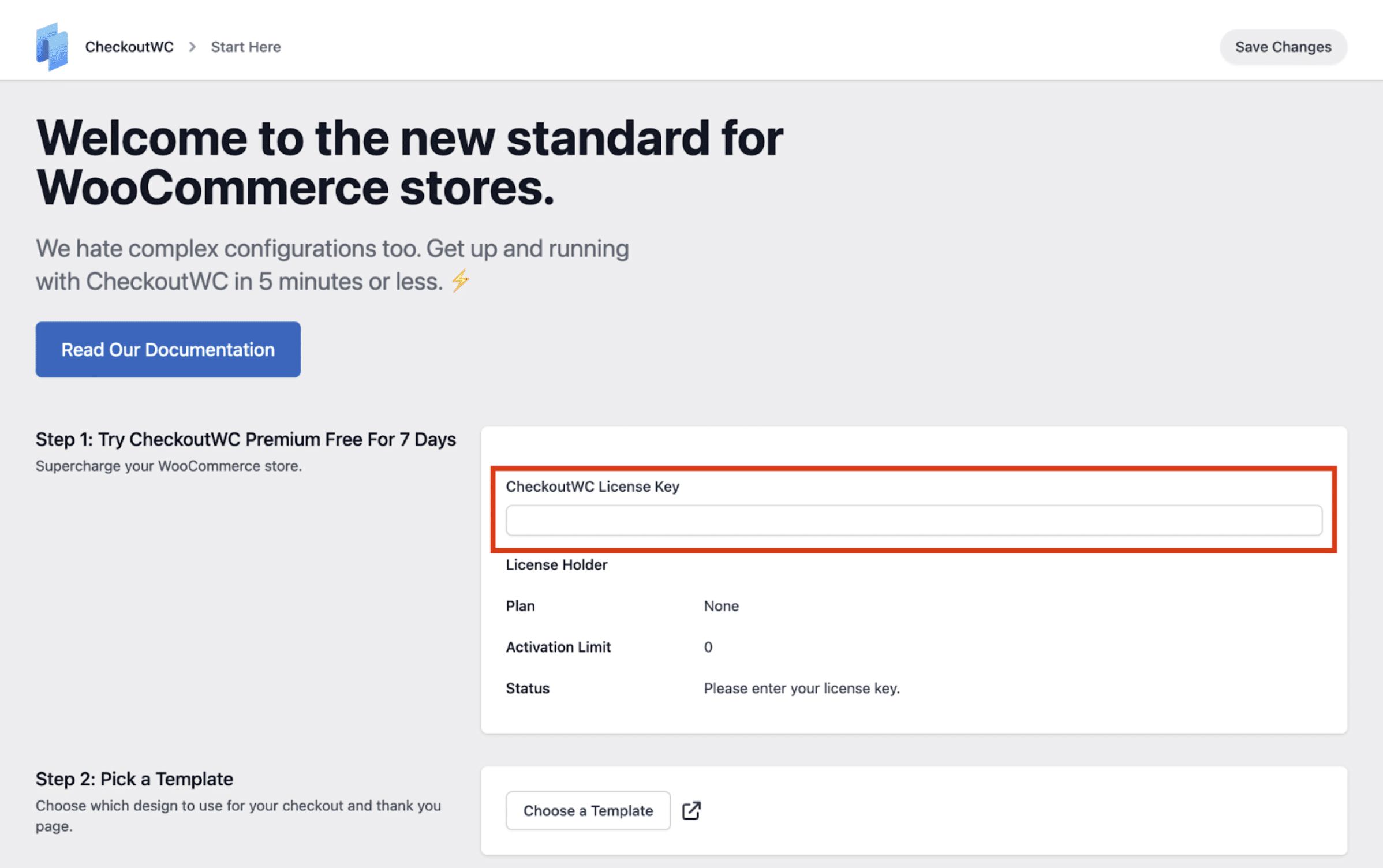Click the lightning bolt emoji
1383x868 pixels.
pos(460,281)
